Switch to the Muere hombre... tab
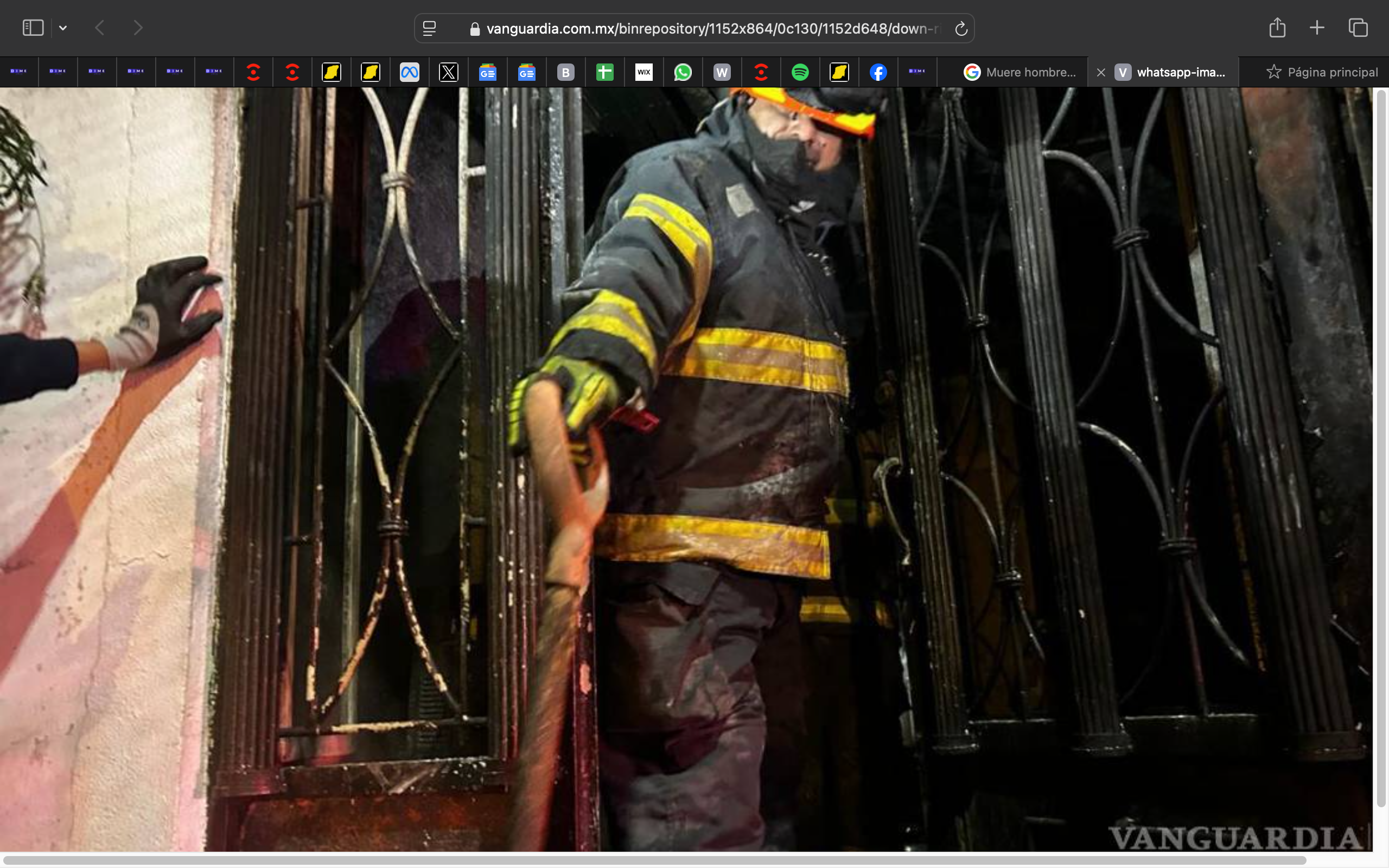 click(x=1013, y=72)
